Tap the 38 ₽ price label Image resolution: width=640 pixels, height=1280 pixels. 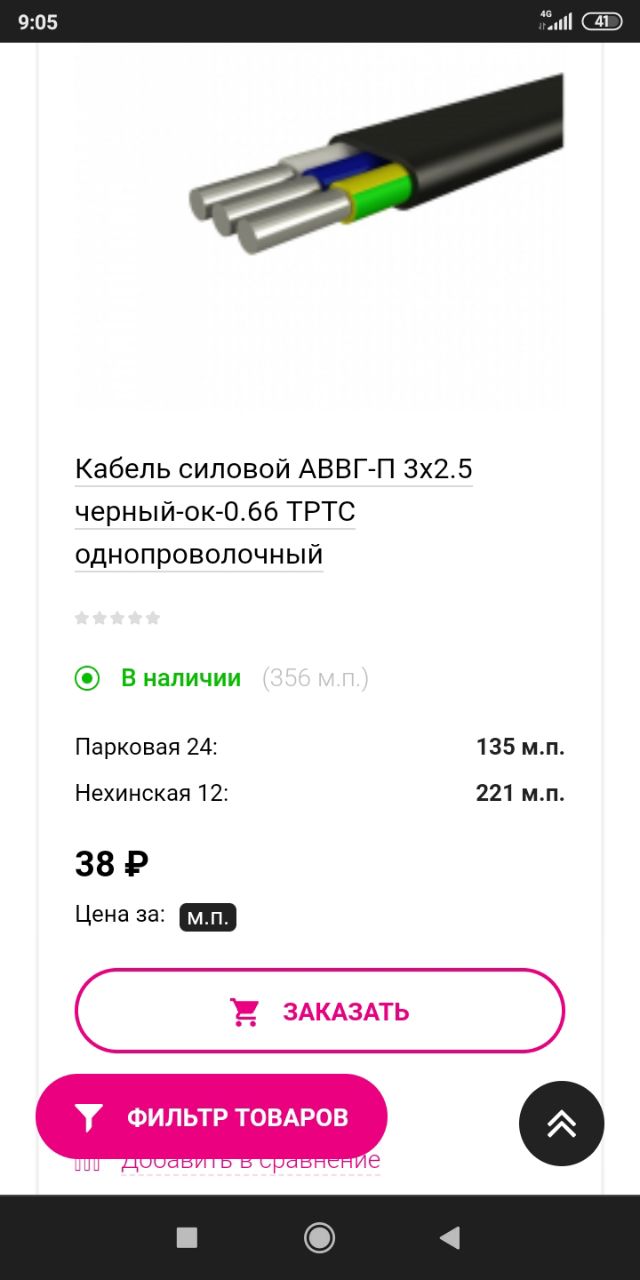(112, 863)
